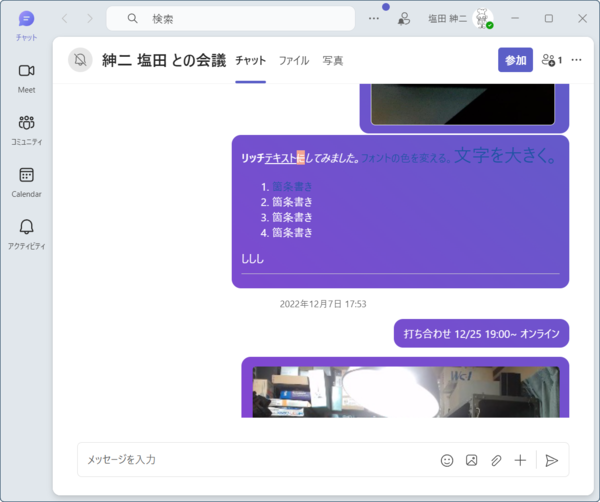Click the muted bell chat icon
Screen dimensions: 600x502
(80, 60)
